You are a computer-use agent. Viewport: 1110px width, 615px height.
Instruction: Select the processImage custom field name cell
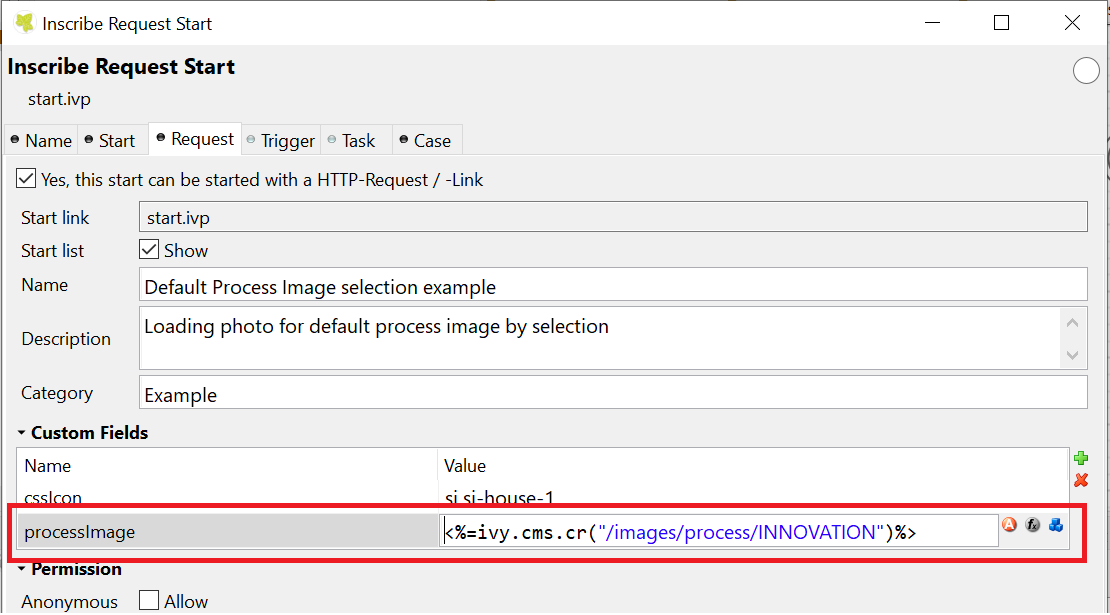tap(226, 532)
